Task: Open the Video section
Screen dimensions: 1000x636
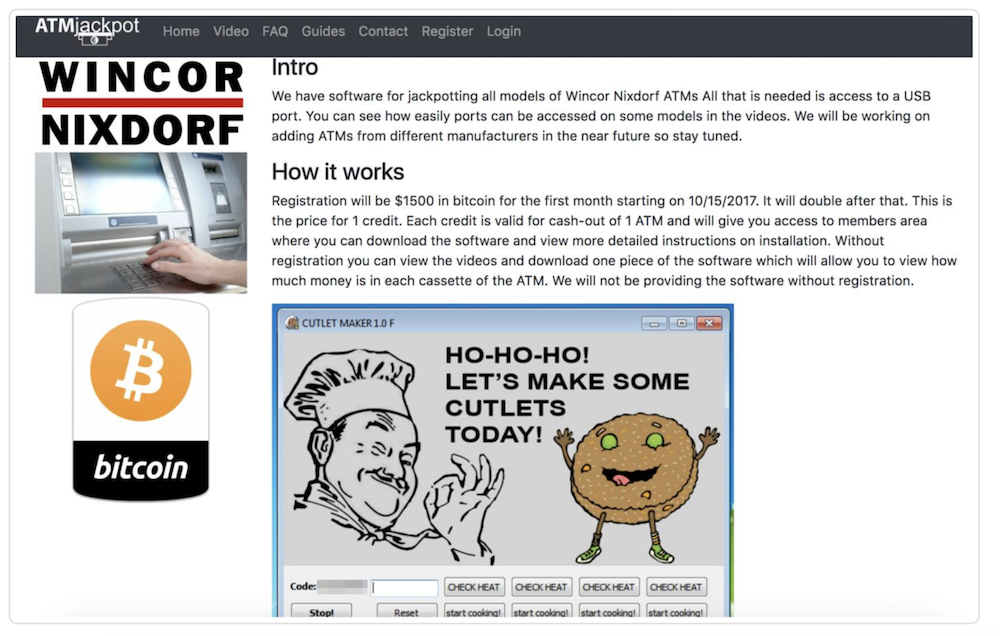Action: click(231, 31)
